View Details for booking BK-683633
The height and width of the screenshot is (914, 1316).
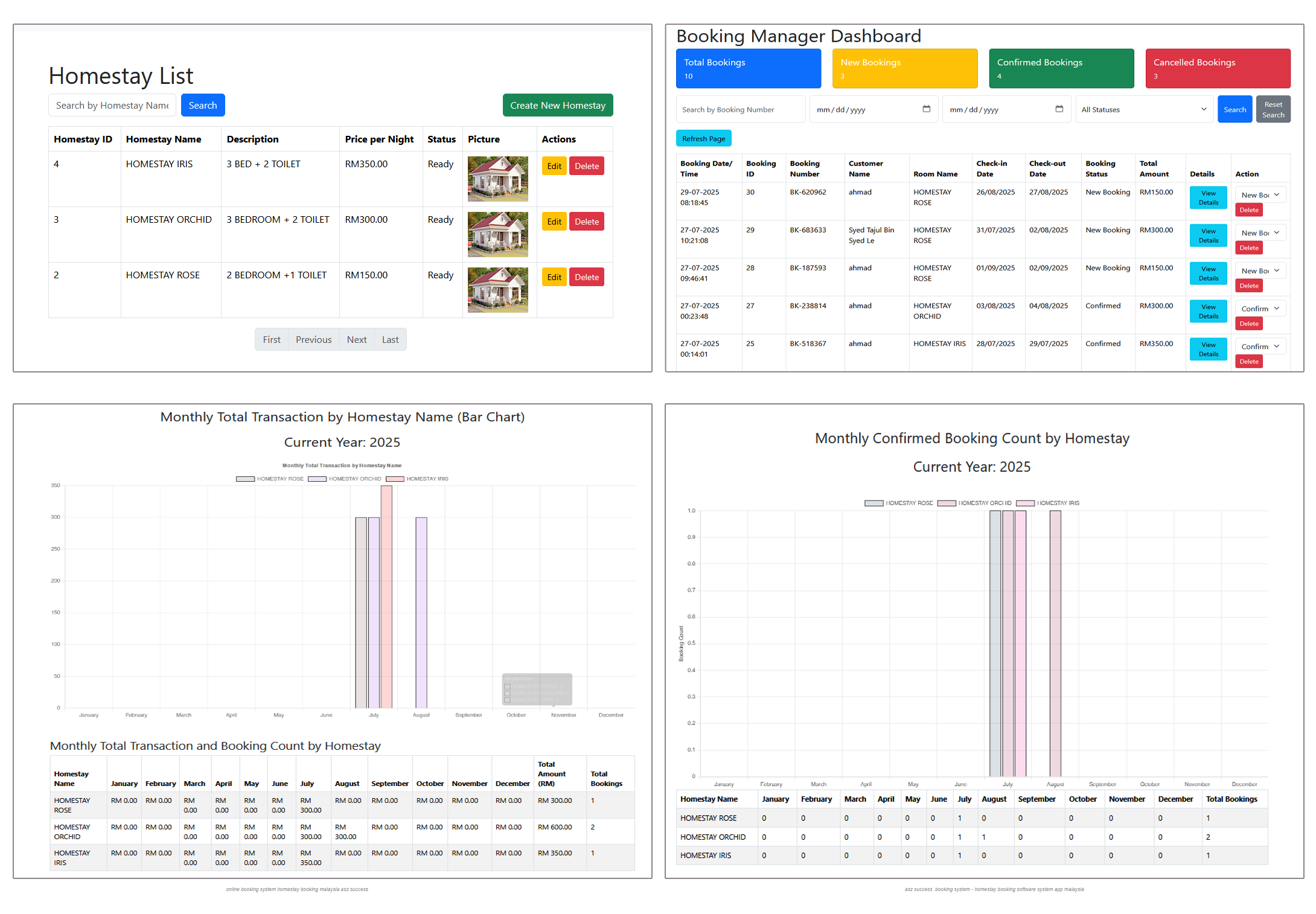pos(1208,235)
